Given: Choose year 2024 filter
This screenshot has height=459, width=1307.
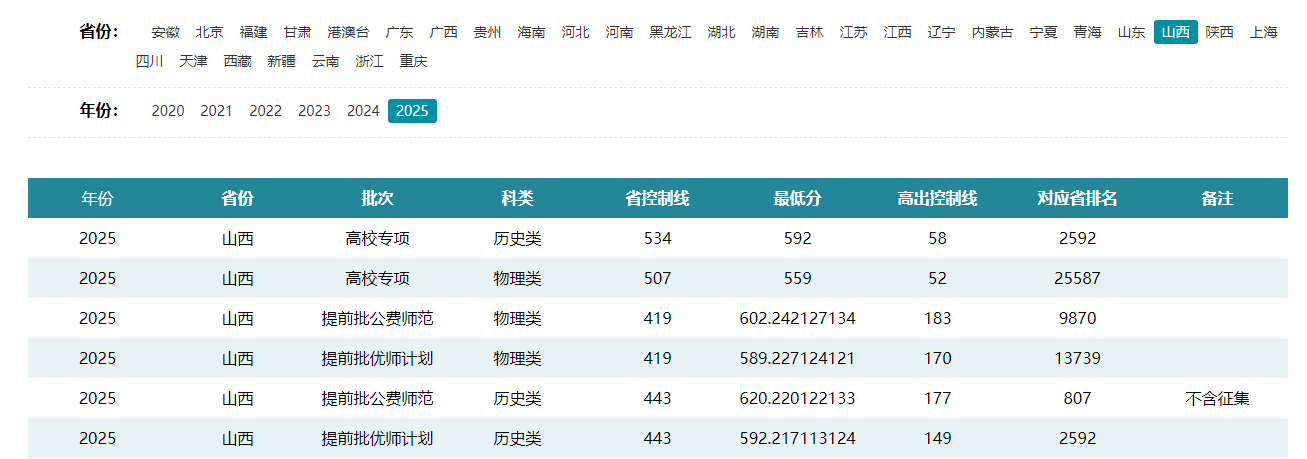Looking at the screenshot, I should (x=363, y=111).
